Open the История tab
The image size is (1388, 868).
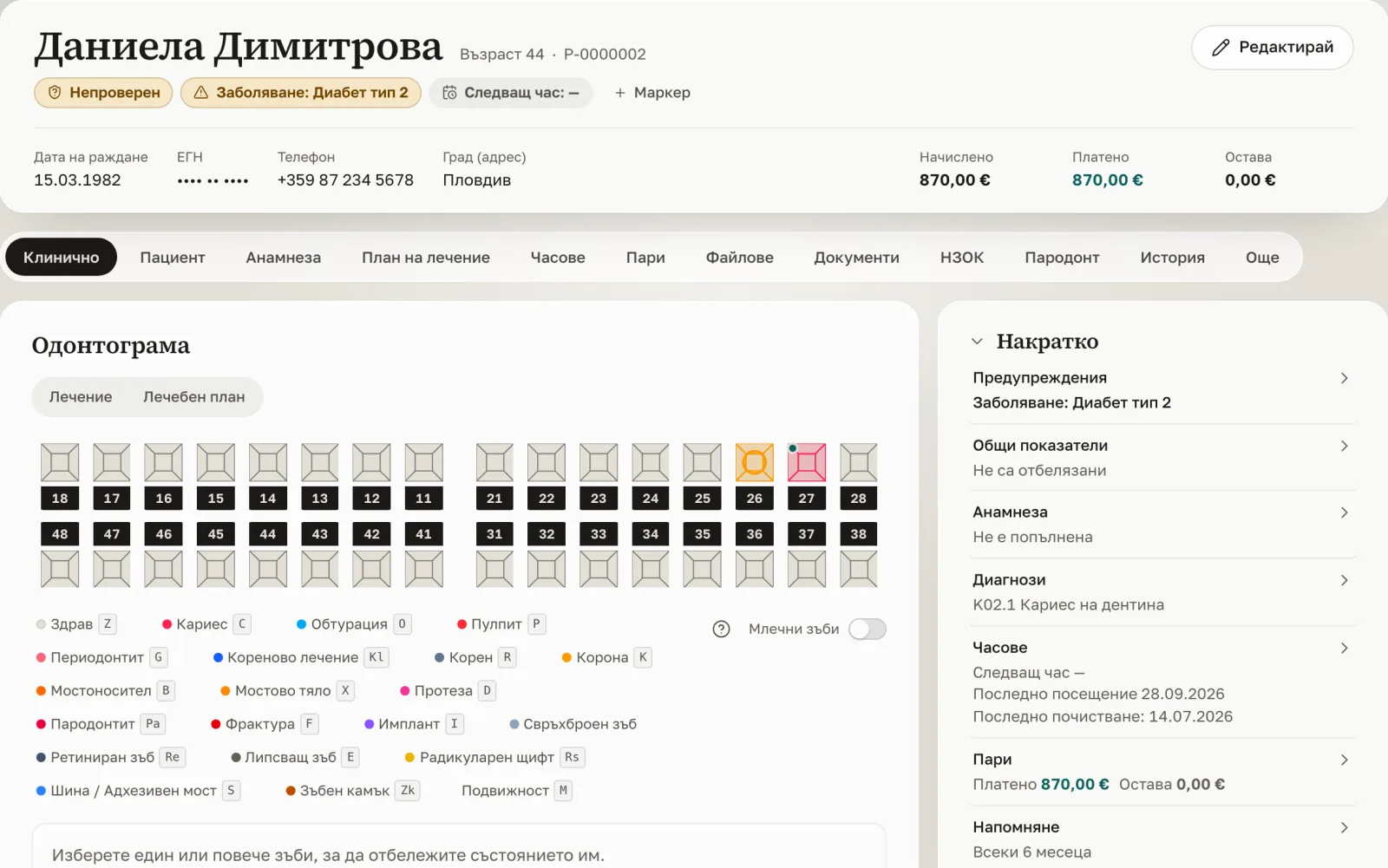click(1172, 258)
